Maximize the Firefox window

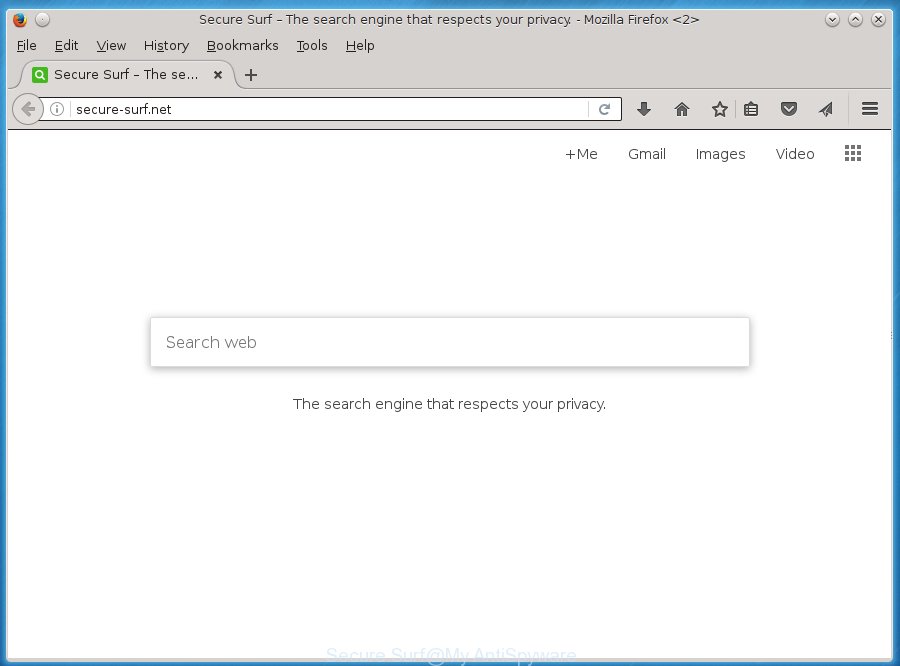click(855, 20)
